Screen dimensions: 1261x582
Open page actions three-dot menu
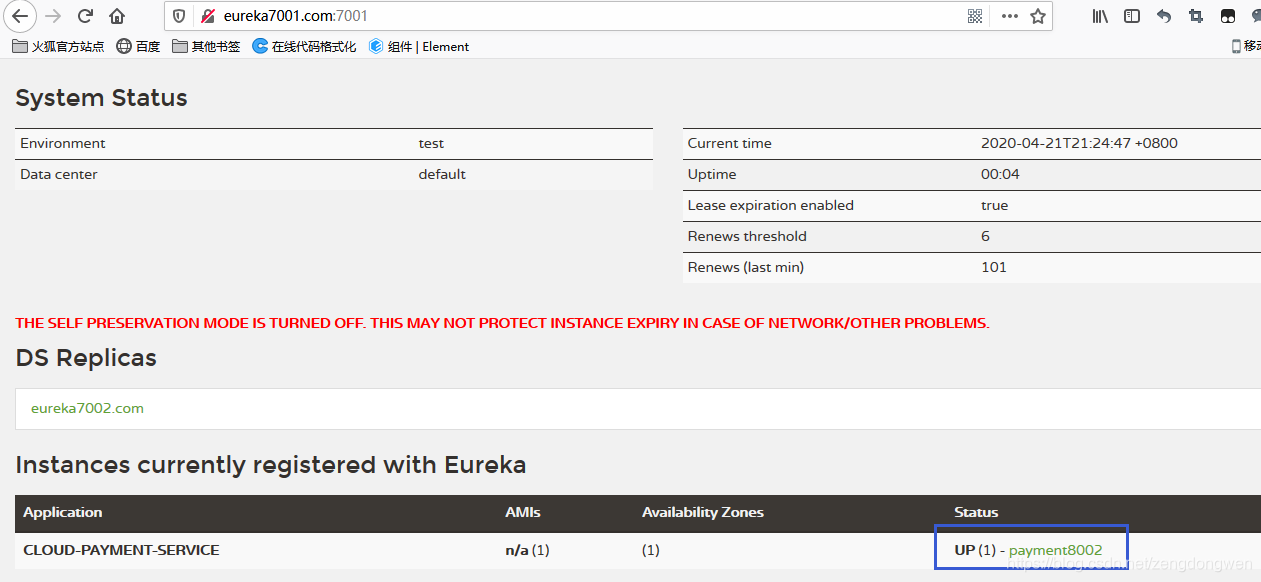coord(1009,16)
